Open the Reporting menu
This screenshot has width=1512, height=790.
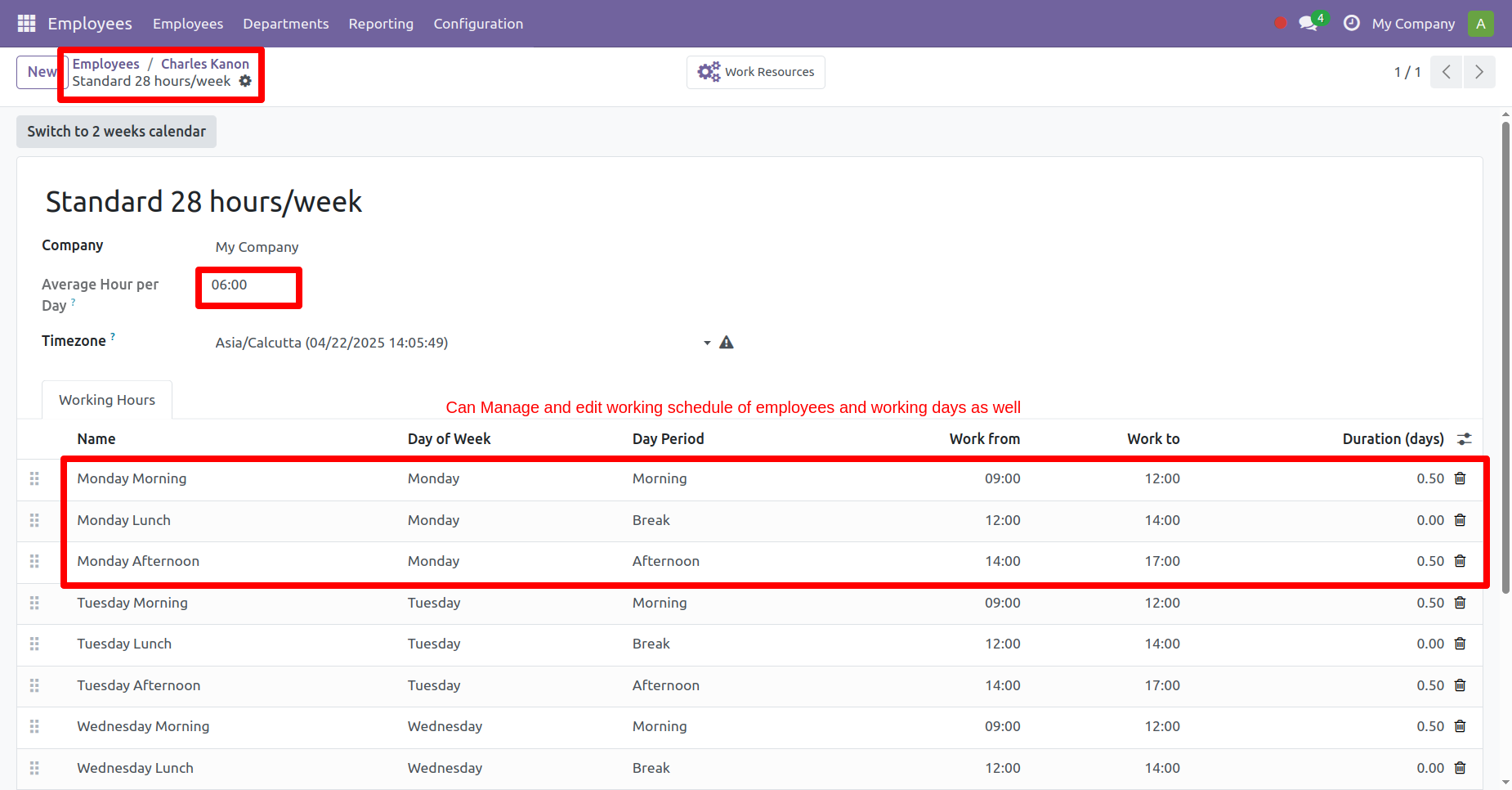381,24
